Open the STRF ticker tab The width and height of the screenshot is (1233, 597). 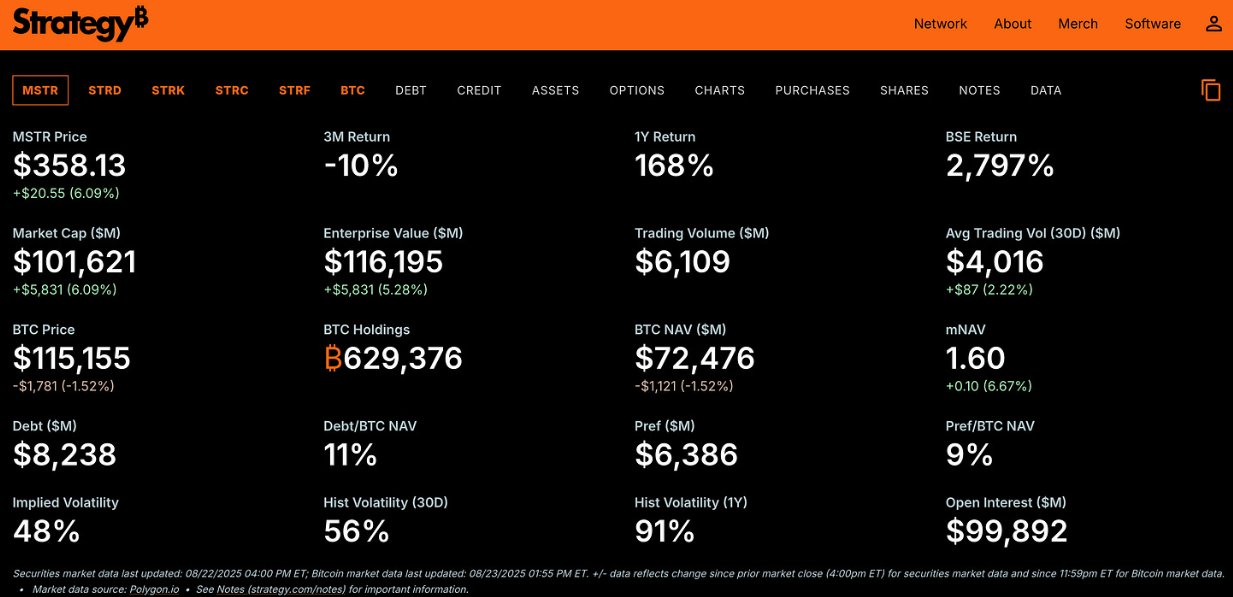(295, 90)
